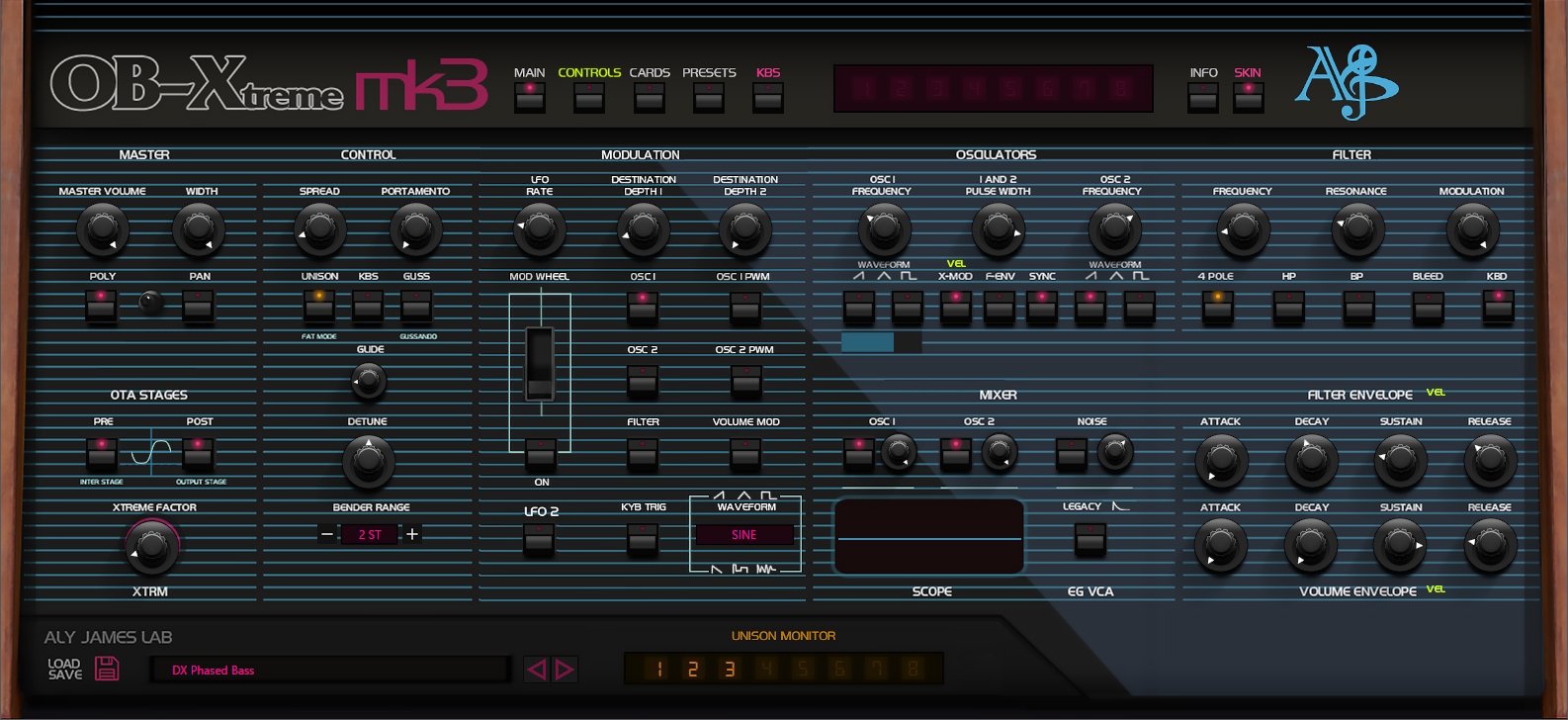Open the MAIN page
The width and height of the screenshot is (1568, 720).
click(529, 97)
